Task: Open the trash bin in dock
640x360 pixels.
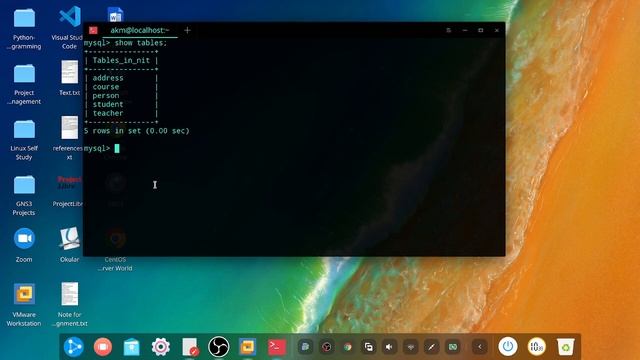Action: tap(566, 347)
